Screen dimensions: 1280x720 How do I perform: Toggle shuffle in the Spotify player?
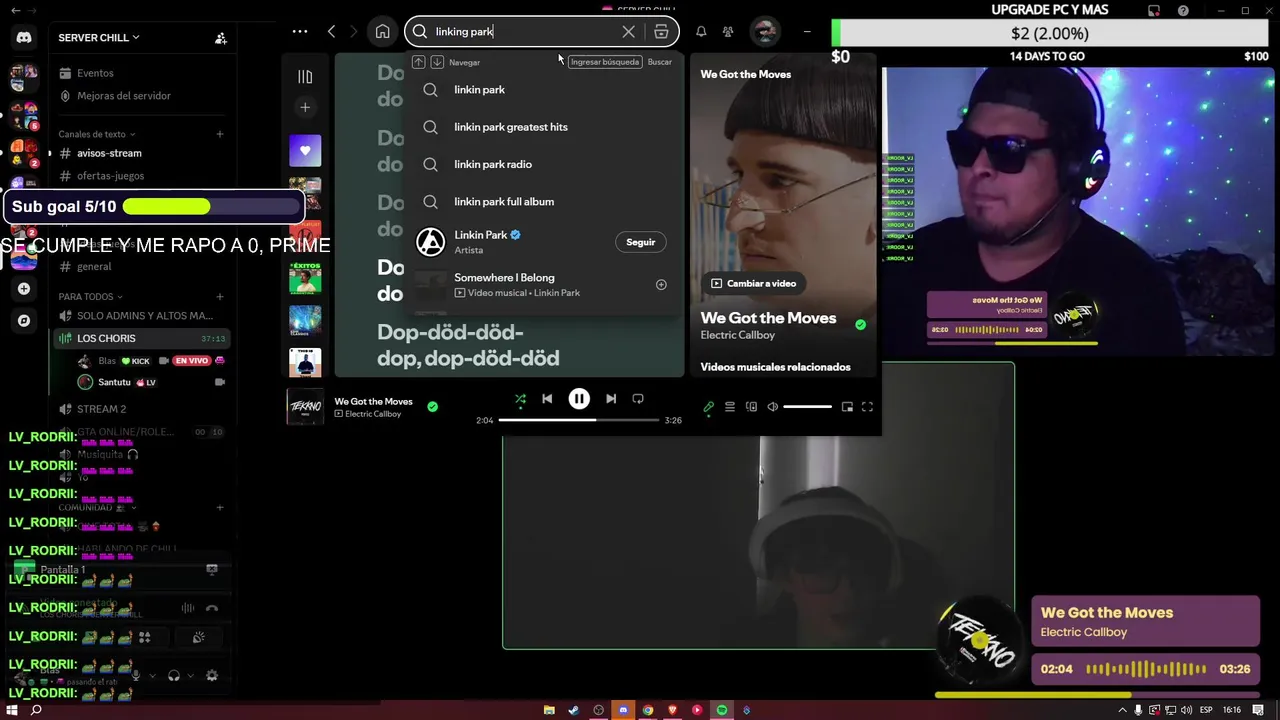click(520, 399)
